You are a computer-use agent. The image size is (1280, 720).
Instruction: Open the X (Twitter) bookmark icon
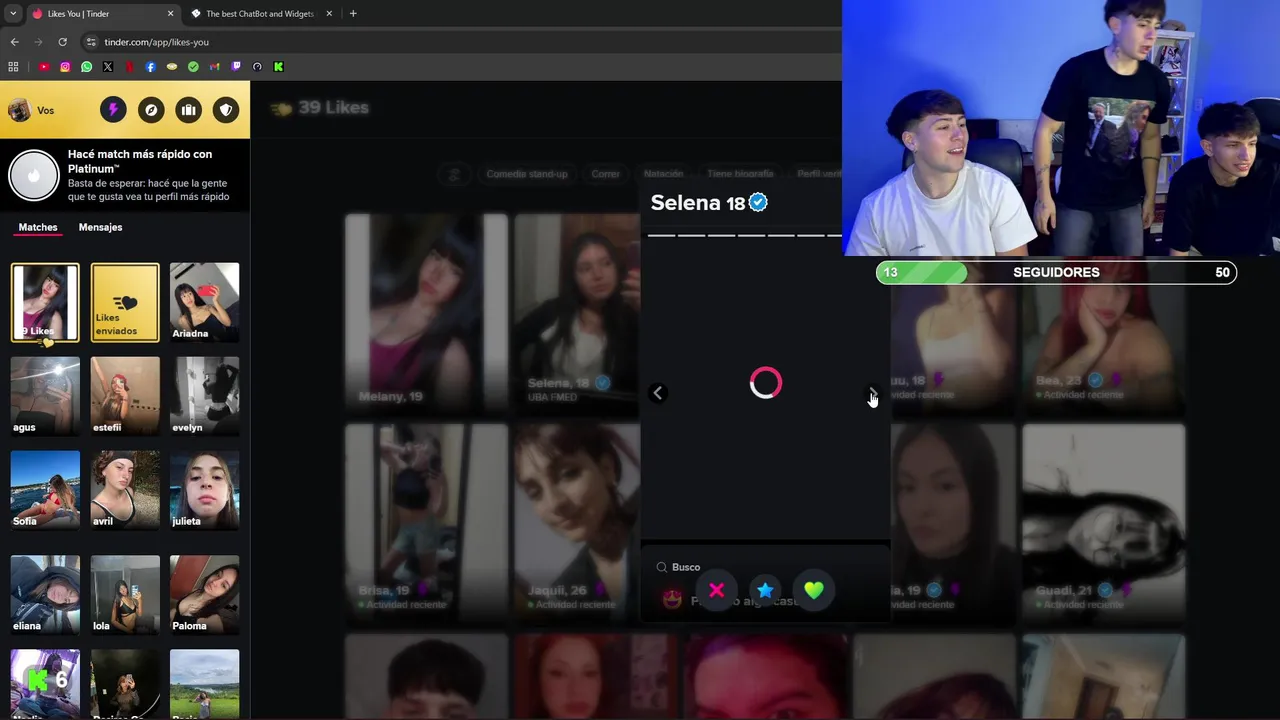click(x=108, y=67)
